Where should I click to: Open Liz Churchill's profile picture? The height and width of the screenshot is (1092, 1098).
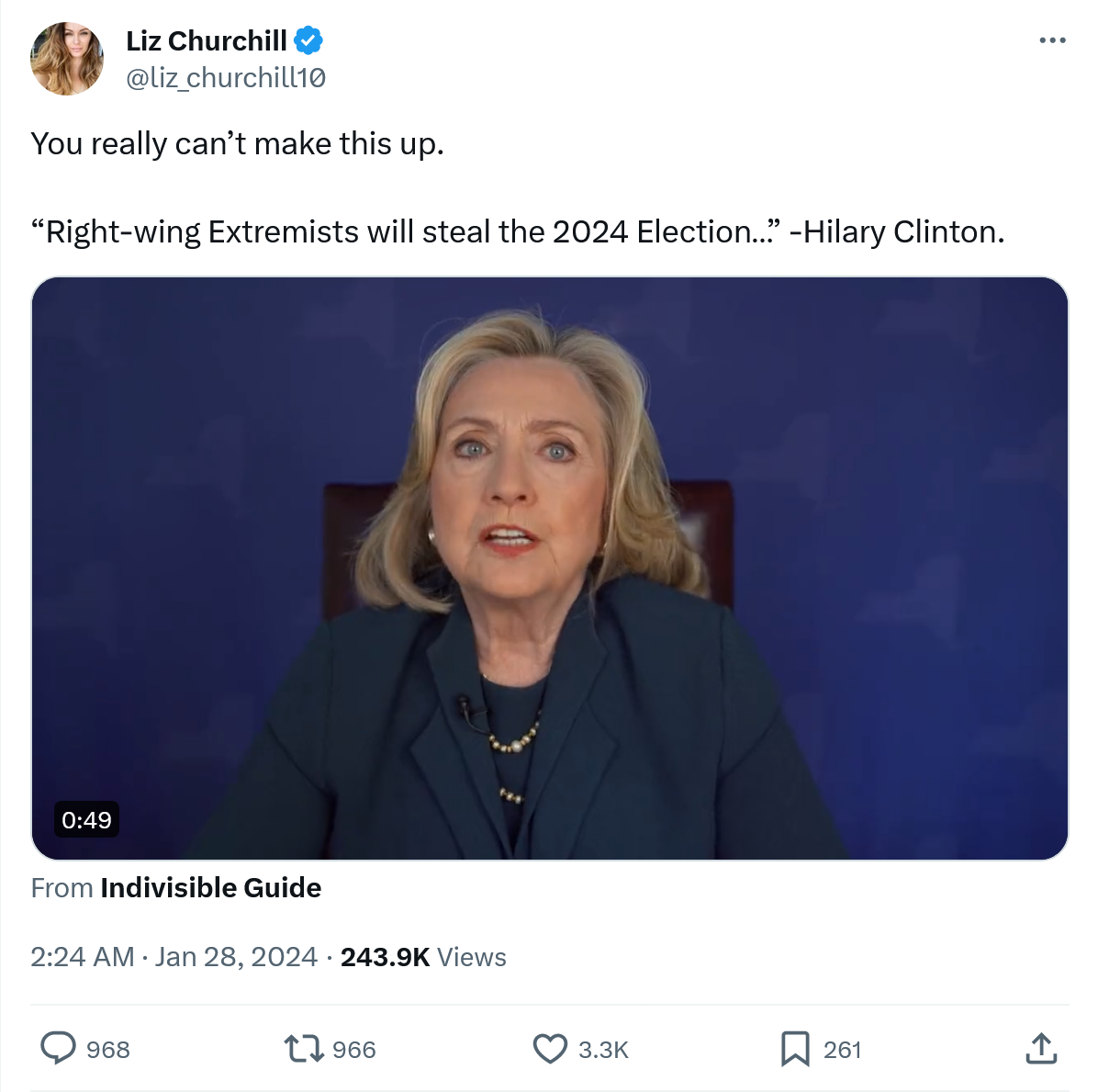(x=67, y=59)
